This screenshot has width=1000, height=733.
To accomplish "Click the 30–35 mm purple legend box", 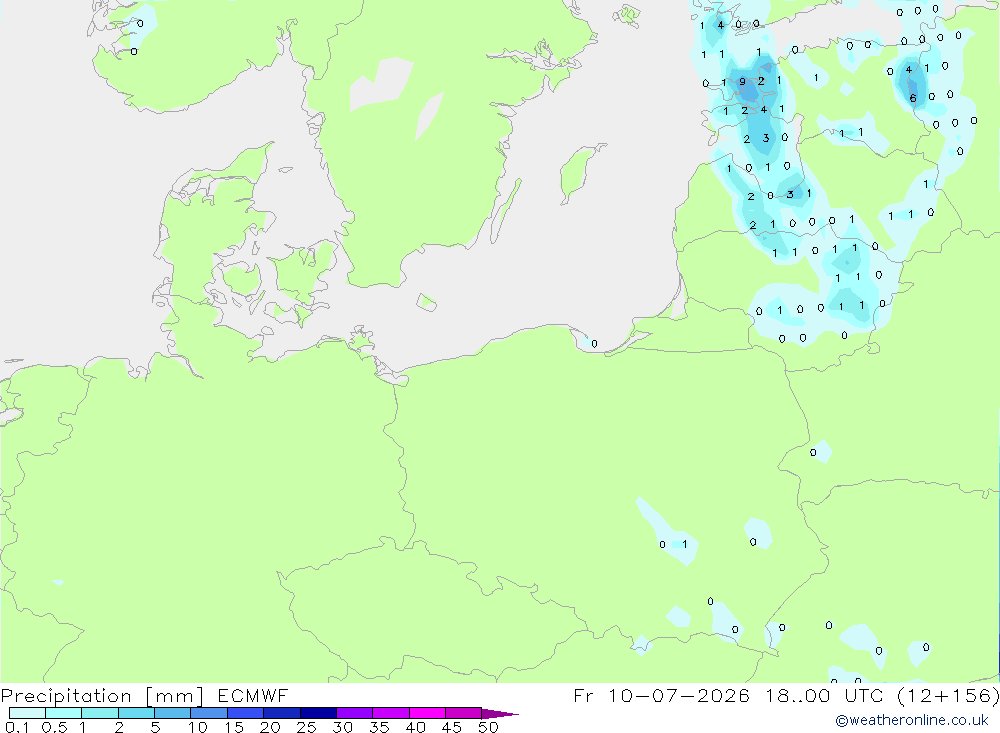I will coord(355,713).
